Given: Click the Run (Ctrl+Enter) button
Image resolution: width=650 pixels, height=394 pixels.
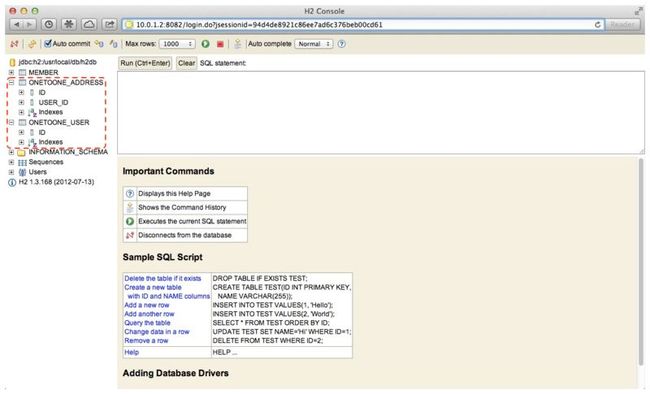Looking at the screenshot, I should [x=145, y=63].
